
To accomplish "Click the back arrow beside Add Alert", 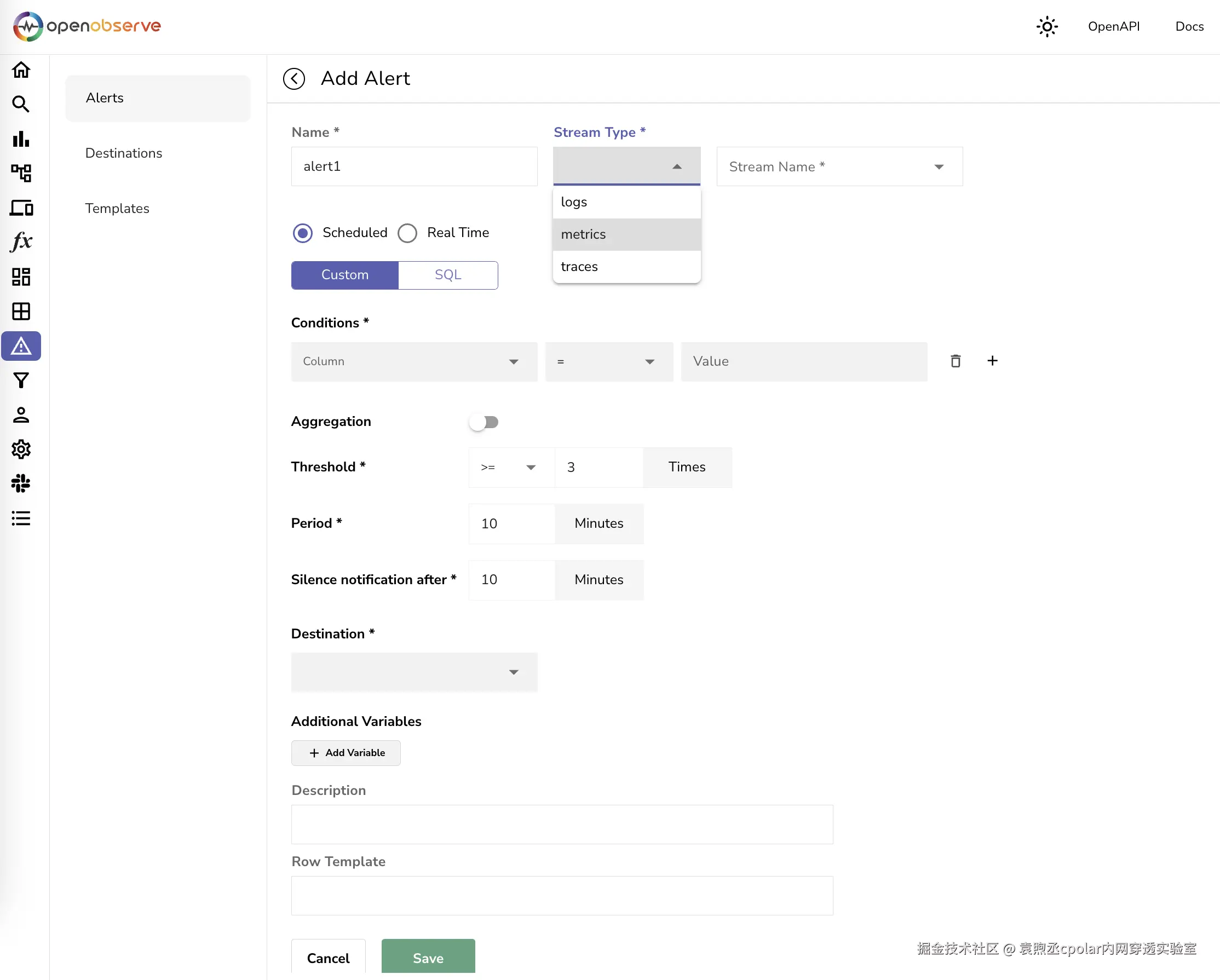I will tap(294, 79).
